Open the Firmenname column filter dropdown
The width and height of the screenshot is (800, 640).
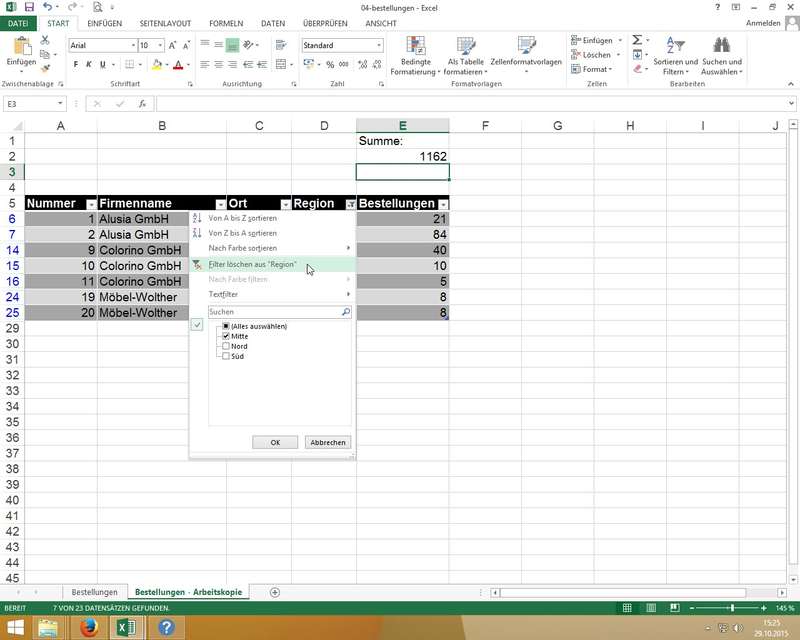(220, 204)
